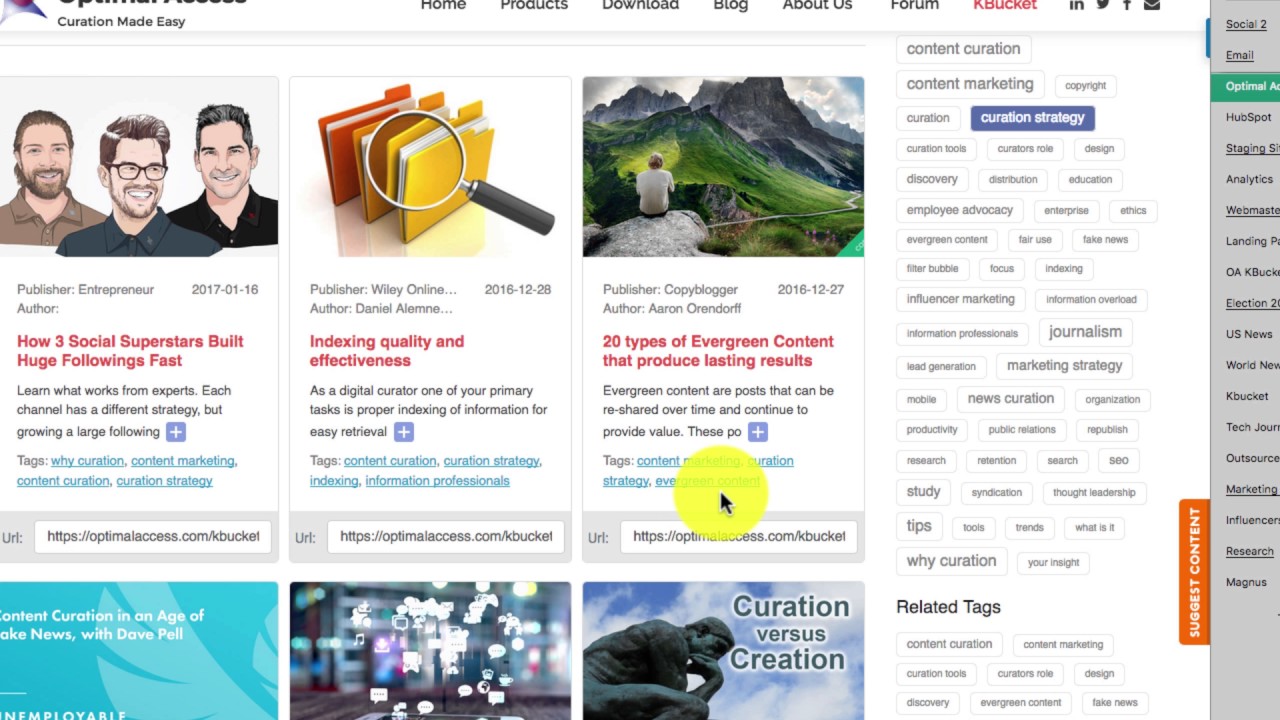The image size is (1280, 720).
Task: Select the thought leadership tag
Action: tap(1094, 493)
